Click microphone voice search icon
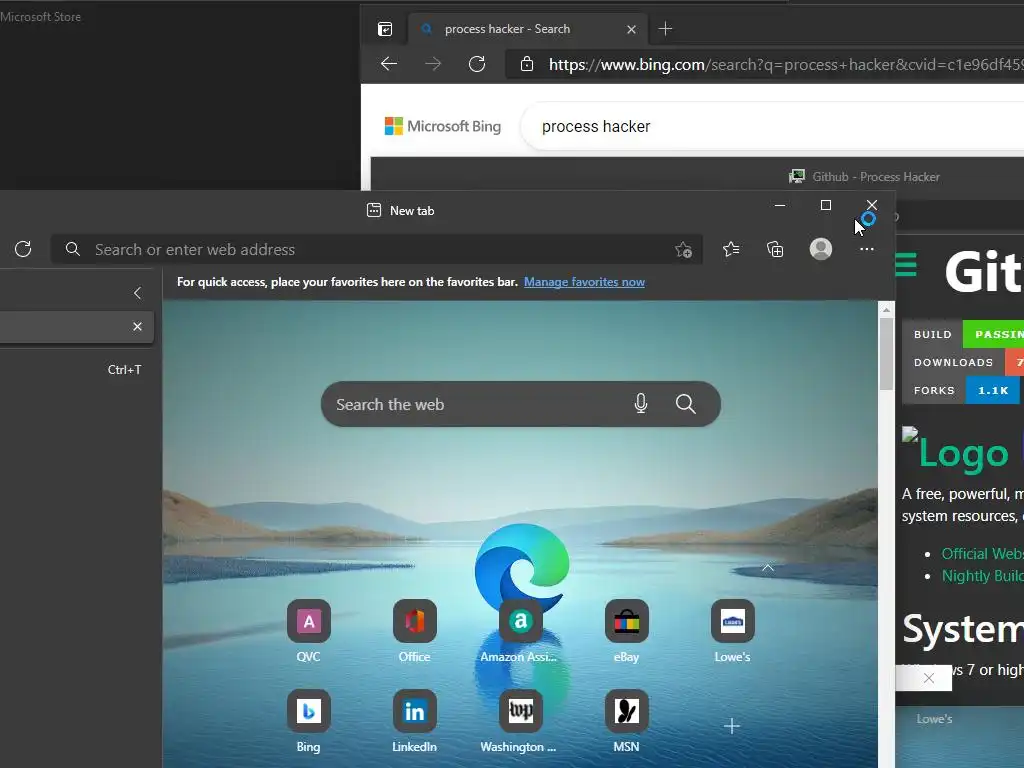The image size is (1024, 768). pyautogui.click(x=641, y=404)
